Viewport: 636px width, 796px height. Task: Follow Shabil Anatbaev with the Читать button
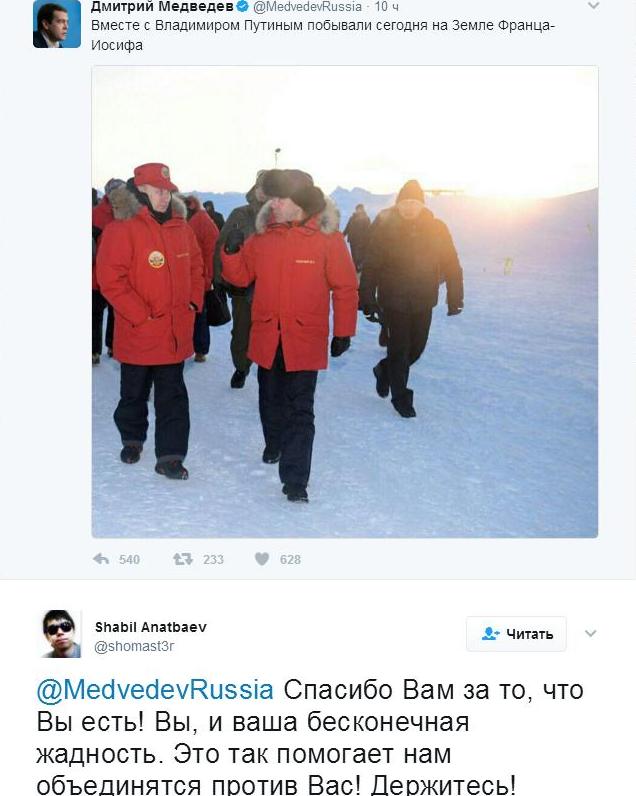tap(516, 634)
